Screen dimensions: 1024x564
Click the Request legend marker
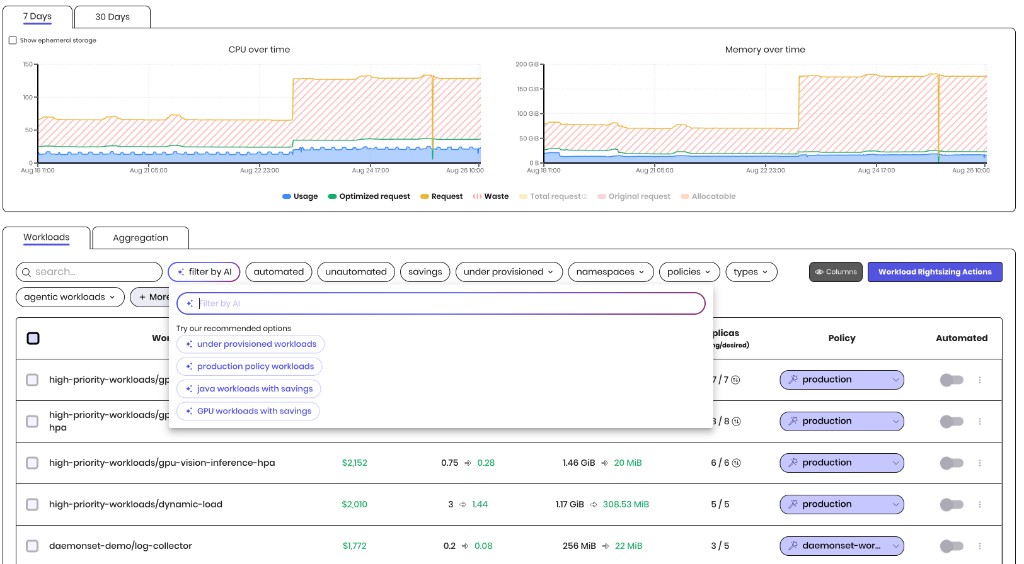(424, 196)
